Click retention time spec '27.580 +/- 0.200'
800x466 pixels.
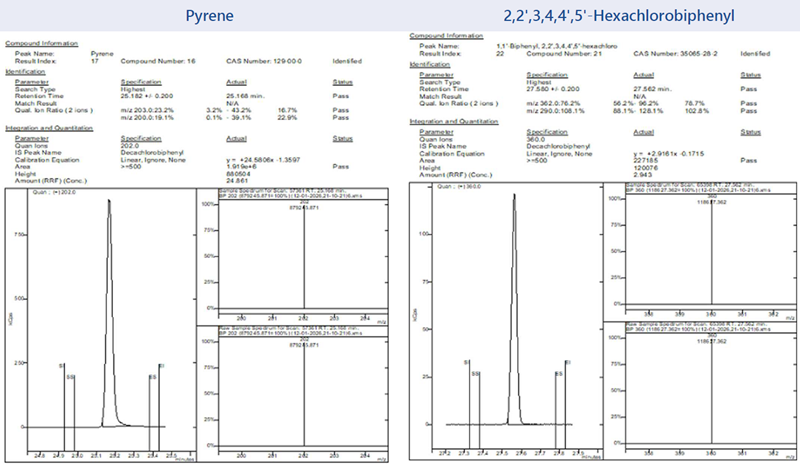coord(553,89)
